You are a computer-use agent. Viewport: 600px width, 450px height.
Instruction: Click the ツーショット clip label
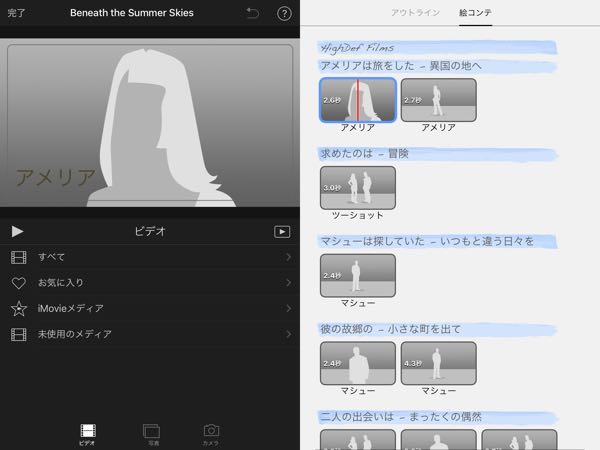[358, 215]
